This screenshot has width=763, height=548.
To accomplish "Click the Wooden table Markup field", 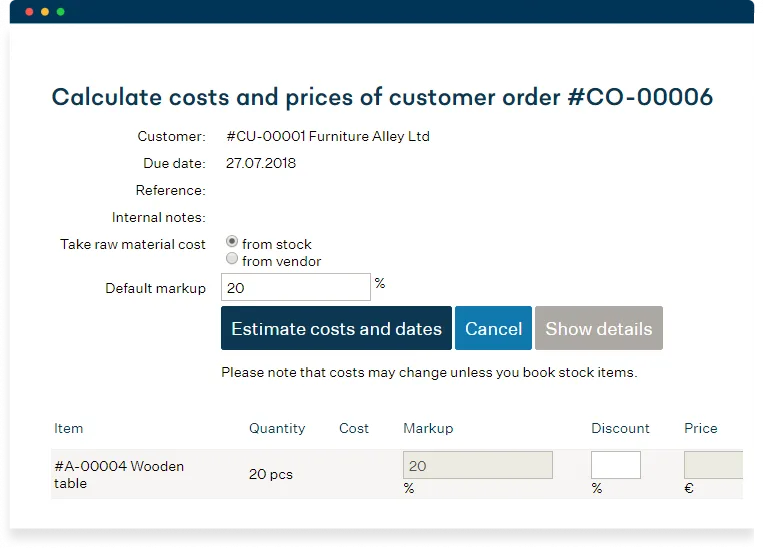I will point(478,465).
